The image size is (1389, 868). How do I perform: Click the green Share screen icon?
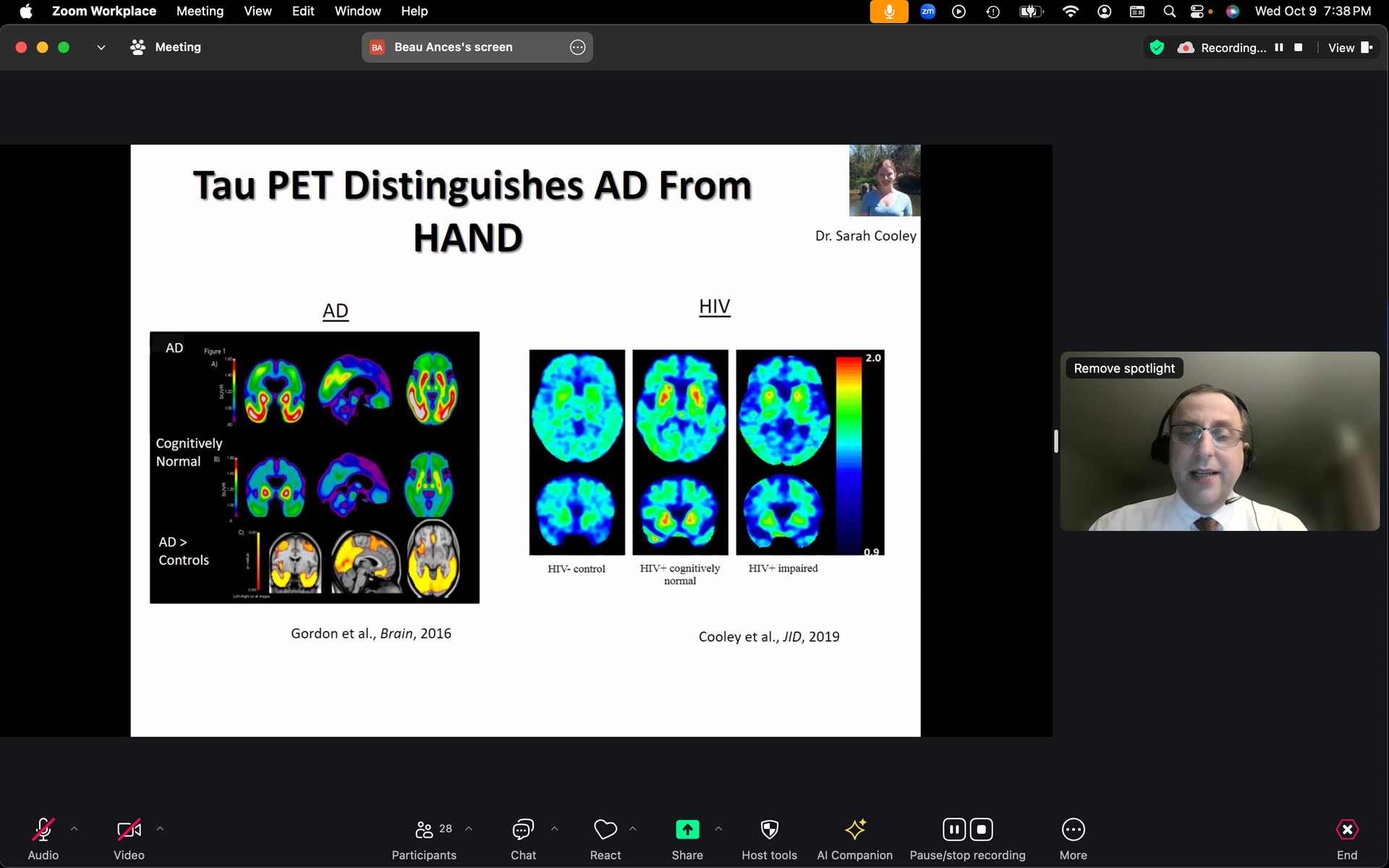click(687, 830)
